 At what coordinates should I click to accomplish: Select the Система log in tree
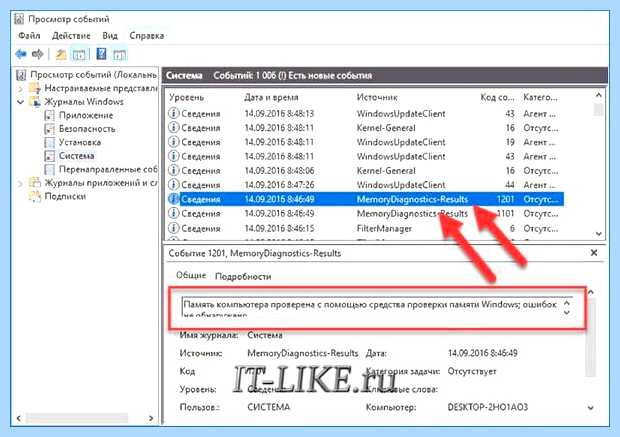[77, 156]
